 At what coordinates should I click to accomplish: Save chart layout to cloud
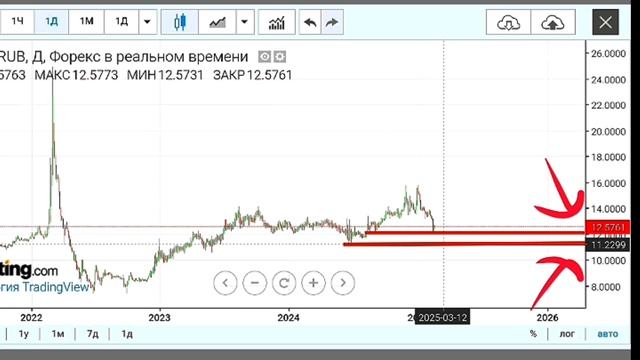553,22
